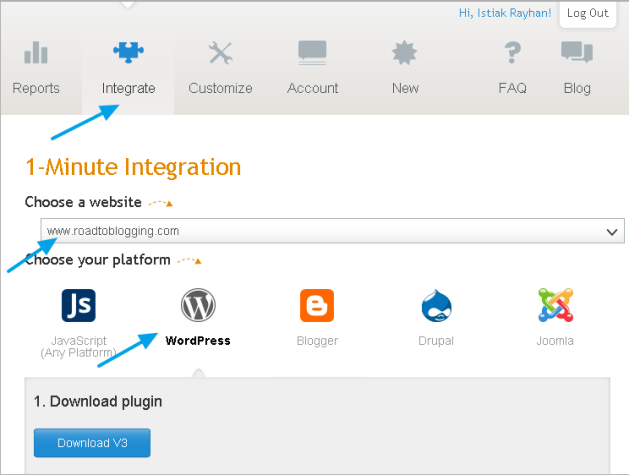
Task: Click the Joomla platform label
Action: 555,341
